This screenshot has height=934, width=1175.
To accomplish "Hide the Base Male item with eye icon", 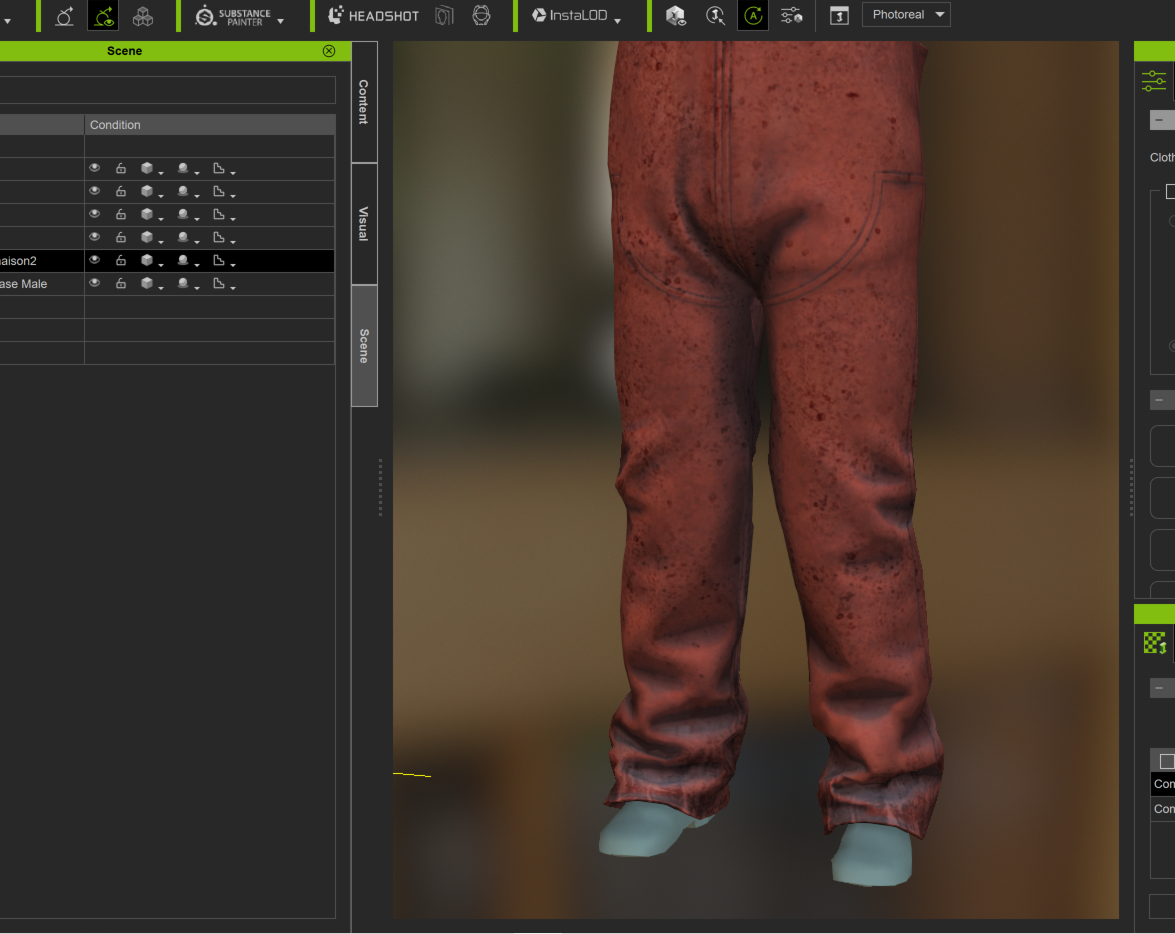I will (x=95, y=284).
